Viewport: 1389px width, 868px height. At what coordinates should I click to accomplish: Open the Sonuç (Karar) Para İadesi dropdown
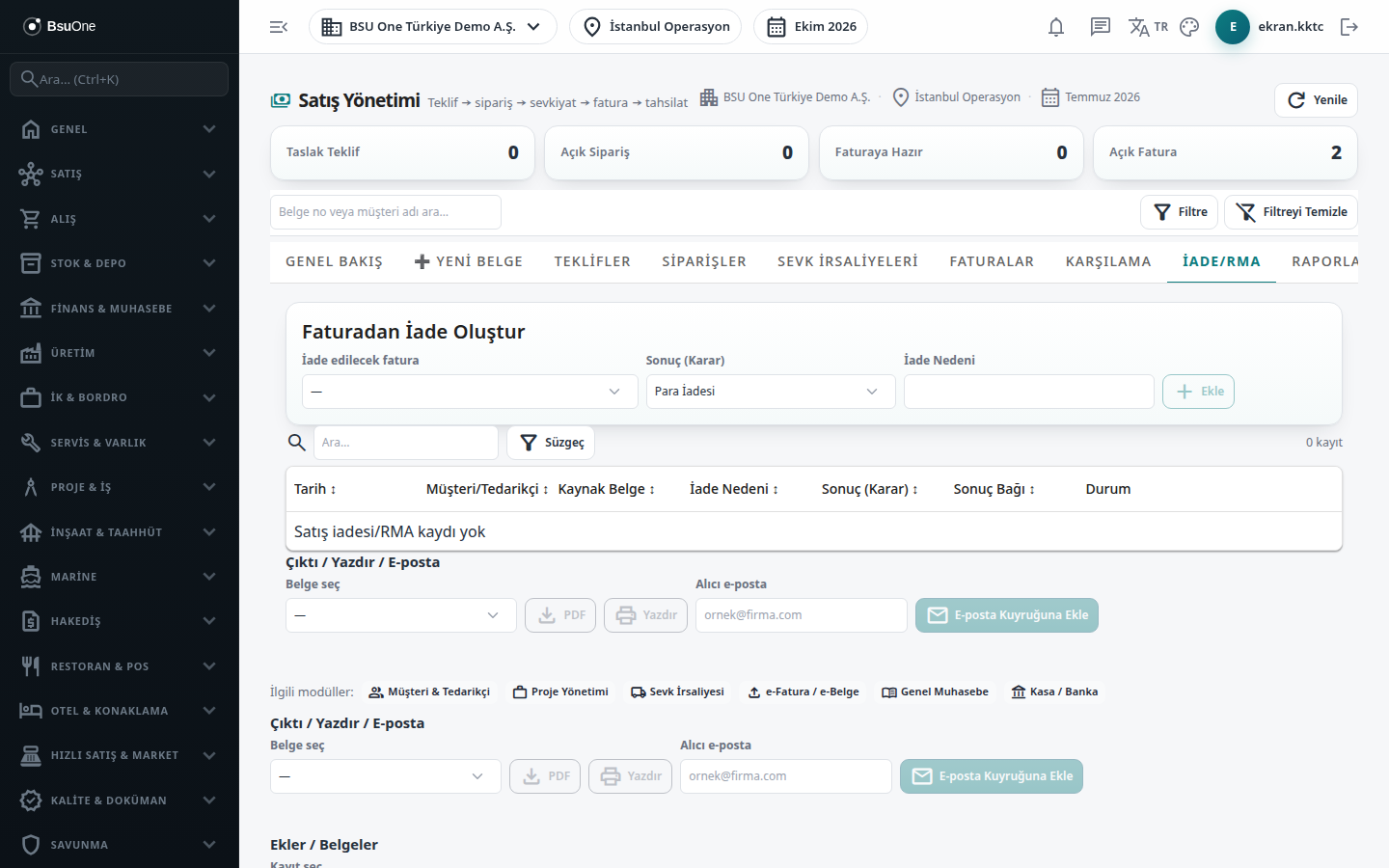771,392
